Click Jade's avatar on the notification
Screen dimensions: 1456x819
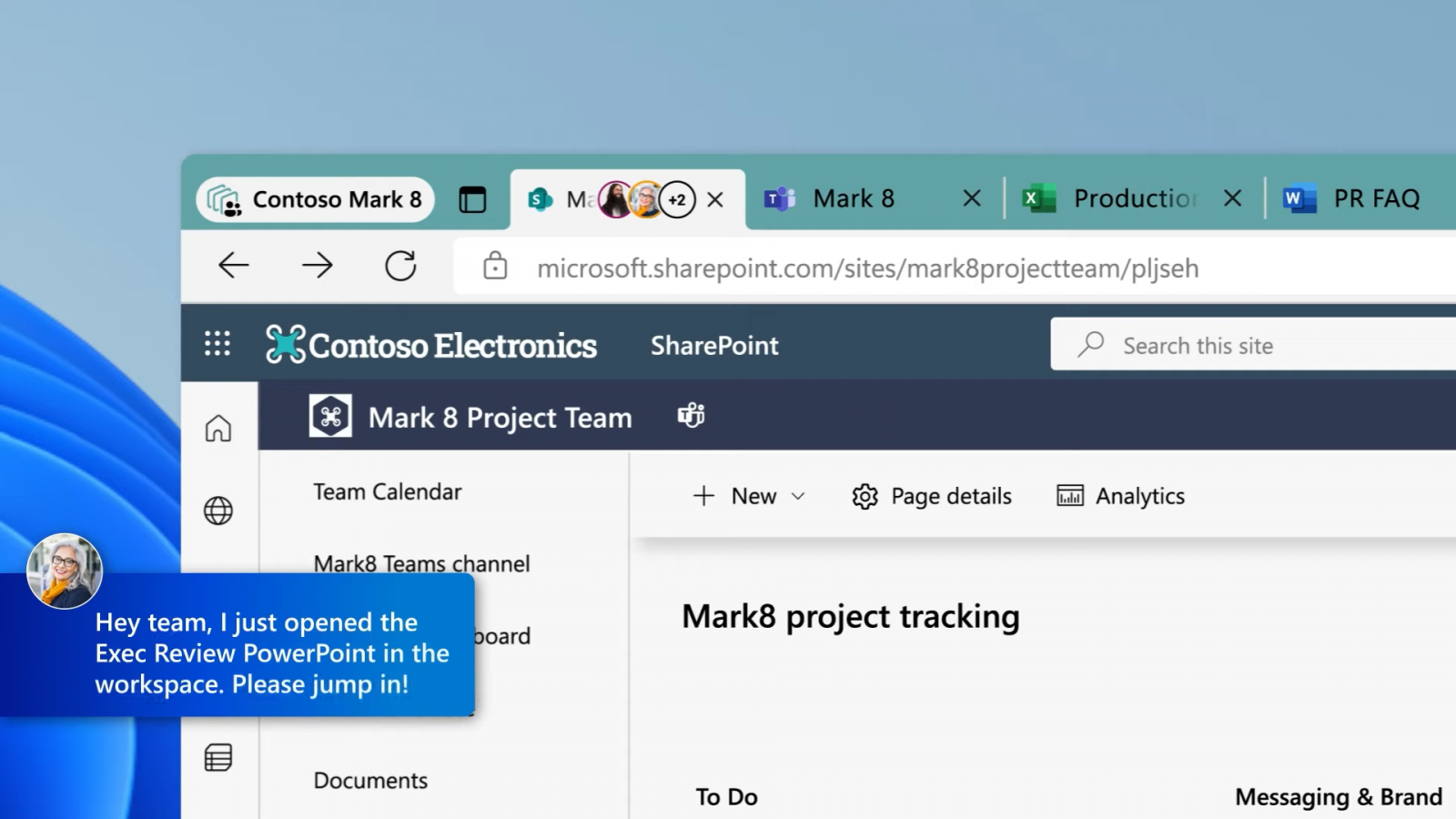point(64,571)
